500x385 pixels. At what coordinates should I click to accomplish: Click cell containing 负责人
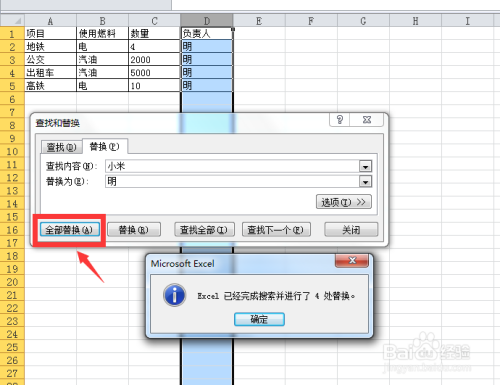coord(207,34)
